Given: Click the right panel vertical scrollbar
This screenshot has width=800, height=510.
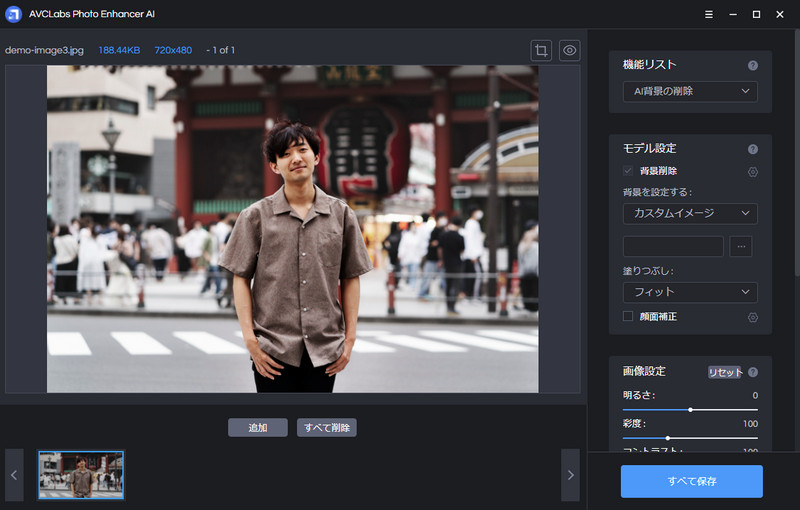Looking at the screenshot, I should [797, 153].
